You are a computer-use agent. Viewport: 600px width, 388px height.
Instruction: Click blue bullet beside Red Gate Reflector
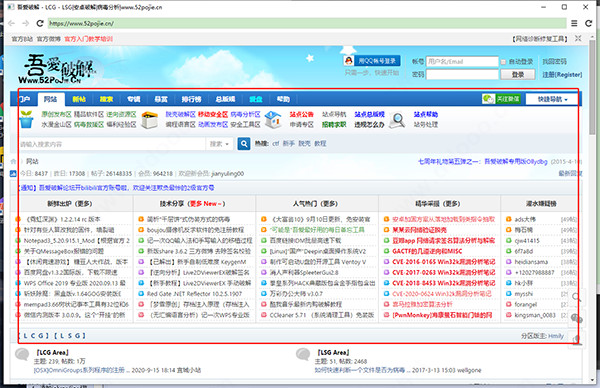(x=141, y=294)
